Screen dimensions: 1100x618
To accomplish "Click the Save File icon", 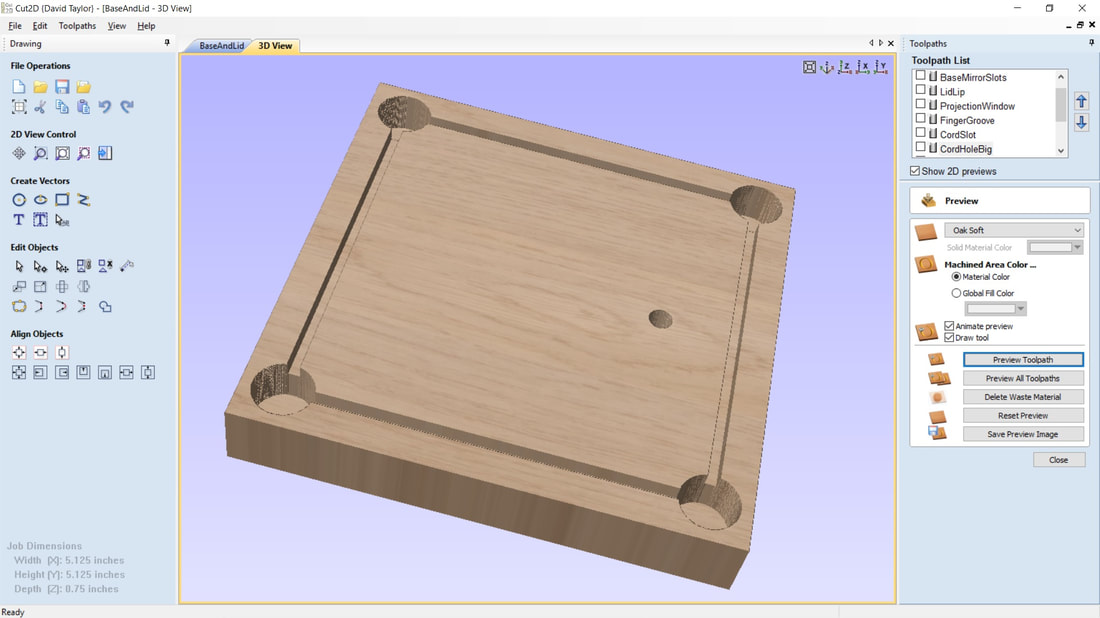I will pyautogui.click(x=62, y=88).
